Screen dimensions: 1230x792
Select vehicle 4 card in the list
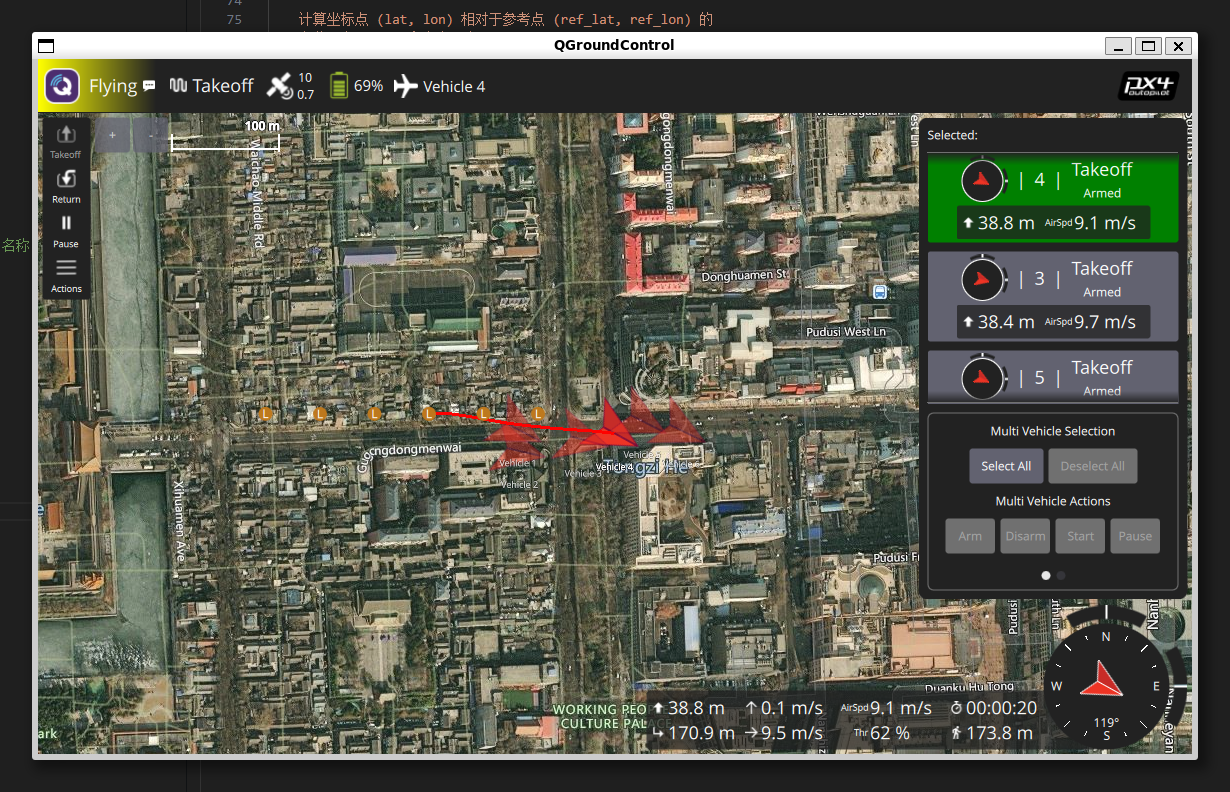[x=1053, y=198]
